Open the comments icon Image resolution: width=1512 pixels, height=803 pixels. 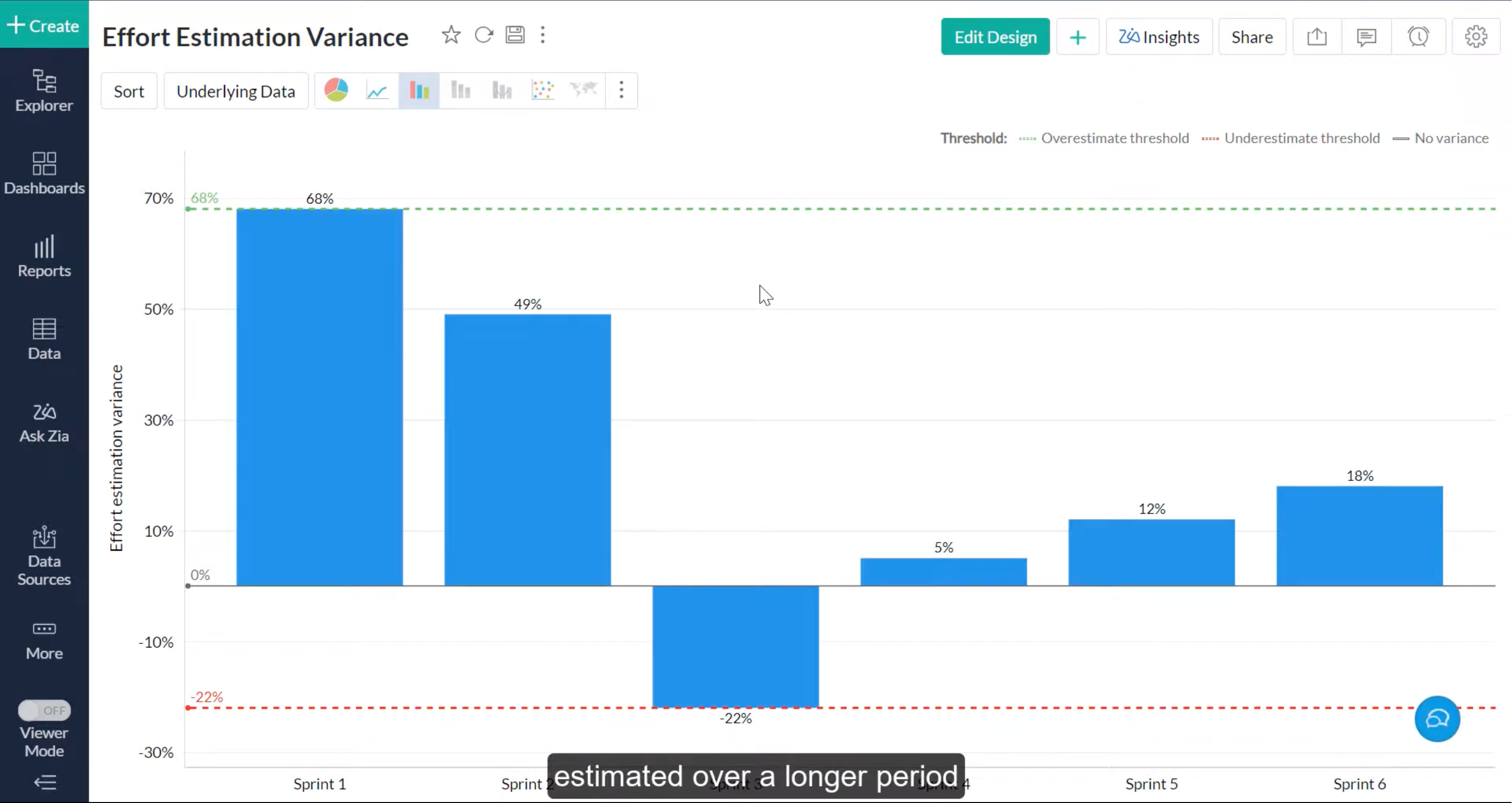(1366, 37)
